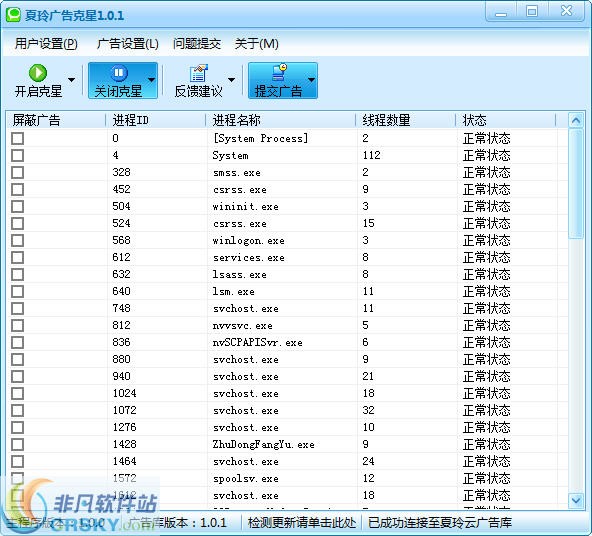The height and width of the screenshot is (536, 592).
Task: Select the winlogon.exe process name
Action: click(x=248, y=241)
